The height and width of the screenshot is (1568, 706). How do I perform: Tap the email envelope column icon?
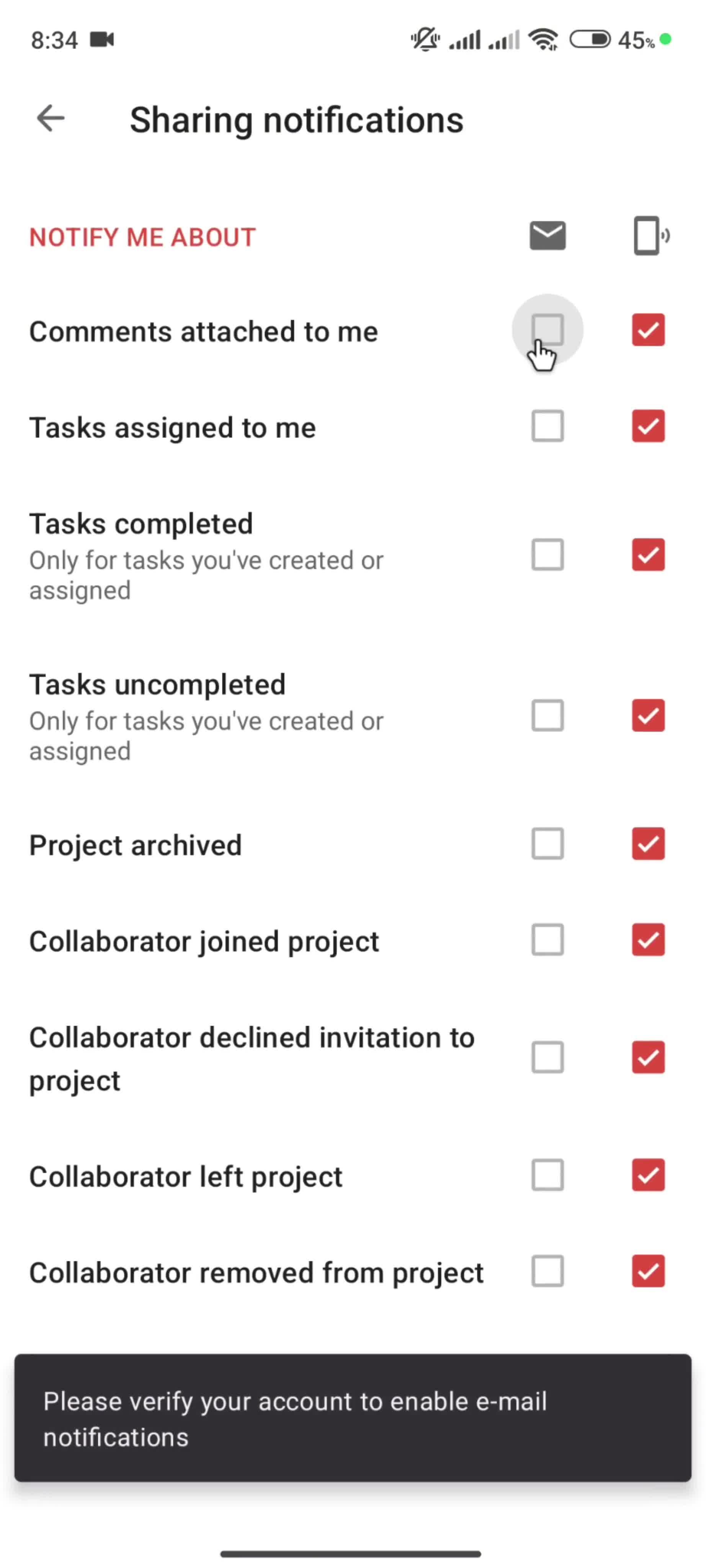pyautogui.click(x=547, y=235)
